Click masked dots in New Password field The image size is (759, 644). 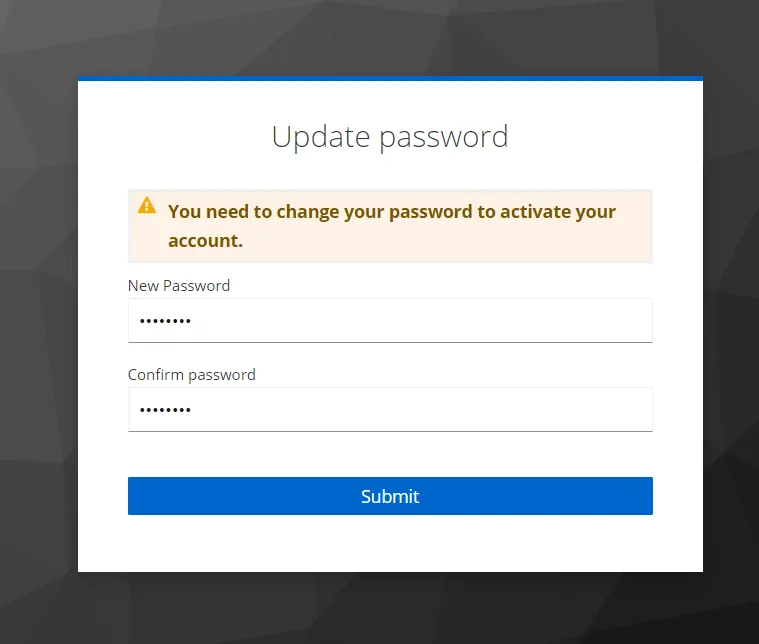[x=165, y=321]
